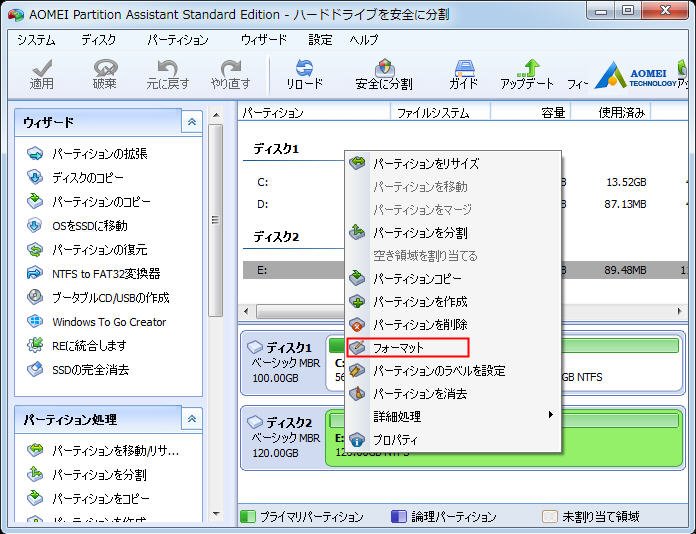Click the 87.13MB used value
Image resolution: width=696 pixels, height=534 pixels.
click(625, 204)
